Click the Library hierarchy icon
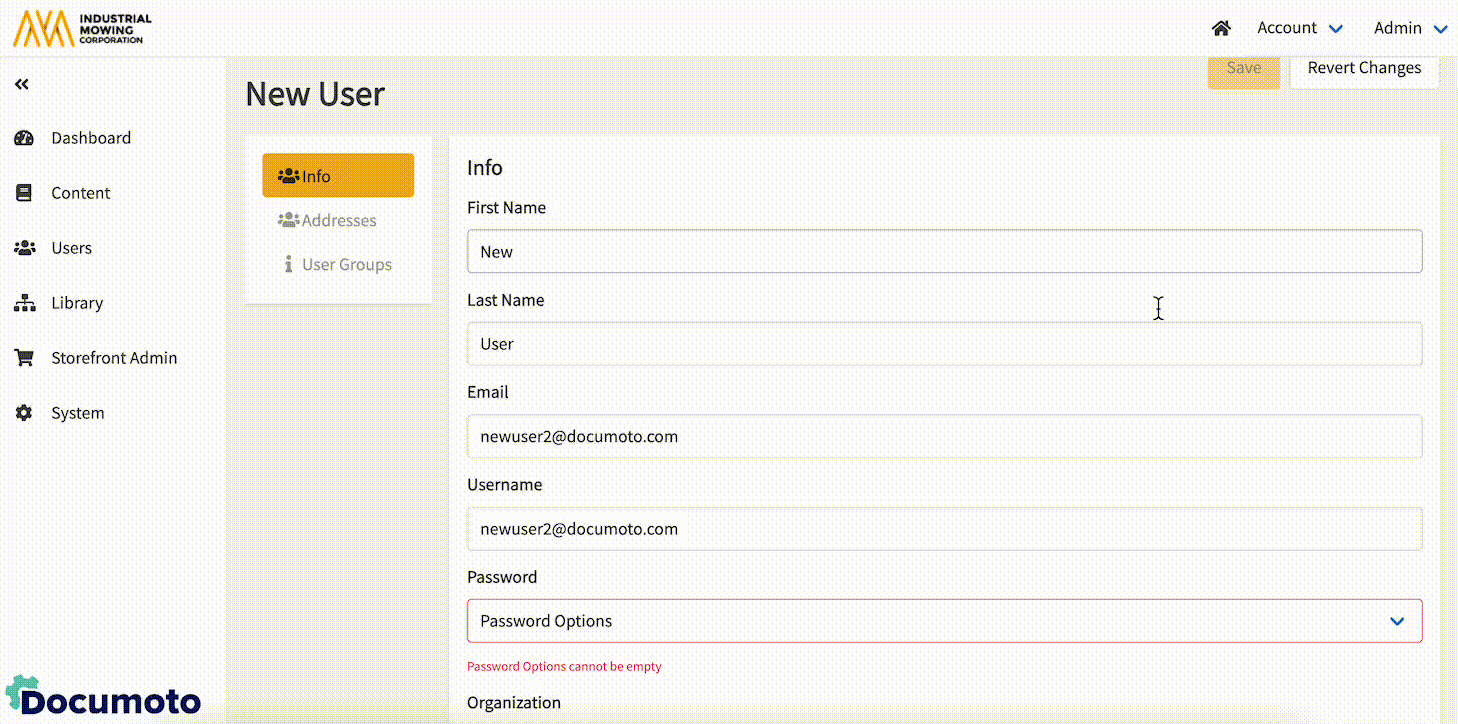This screenshot has height=724, width=1458. pos(24,303)
